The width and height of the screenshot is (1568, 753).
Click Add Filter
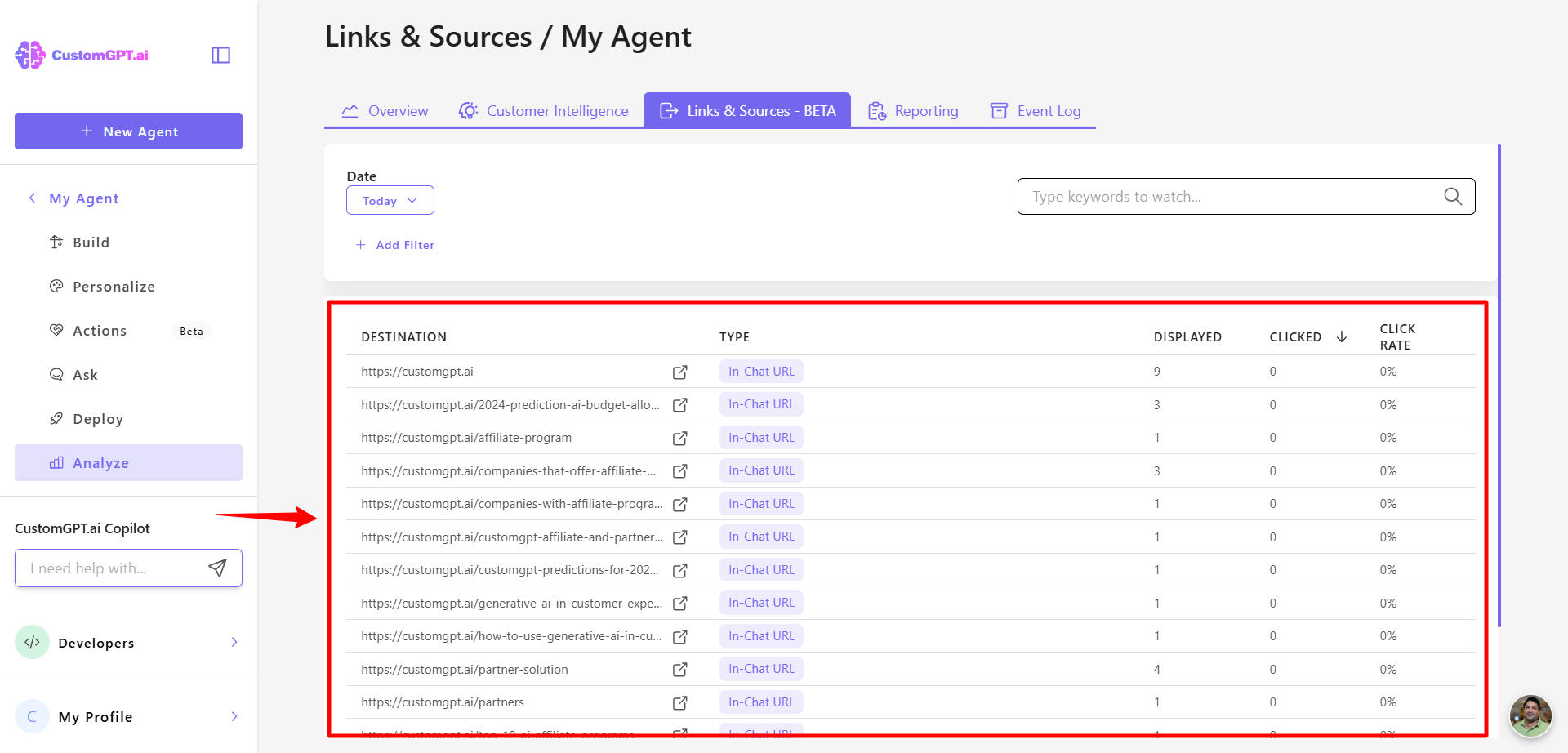point(395,245)
